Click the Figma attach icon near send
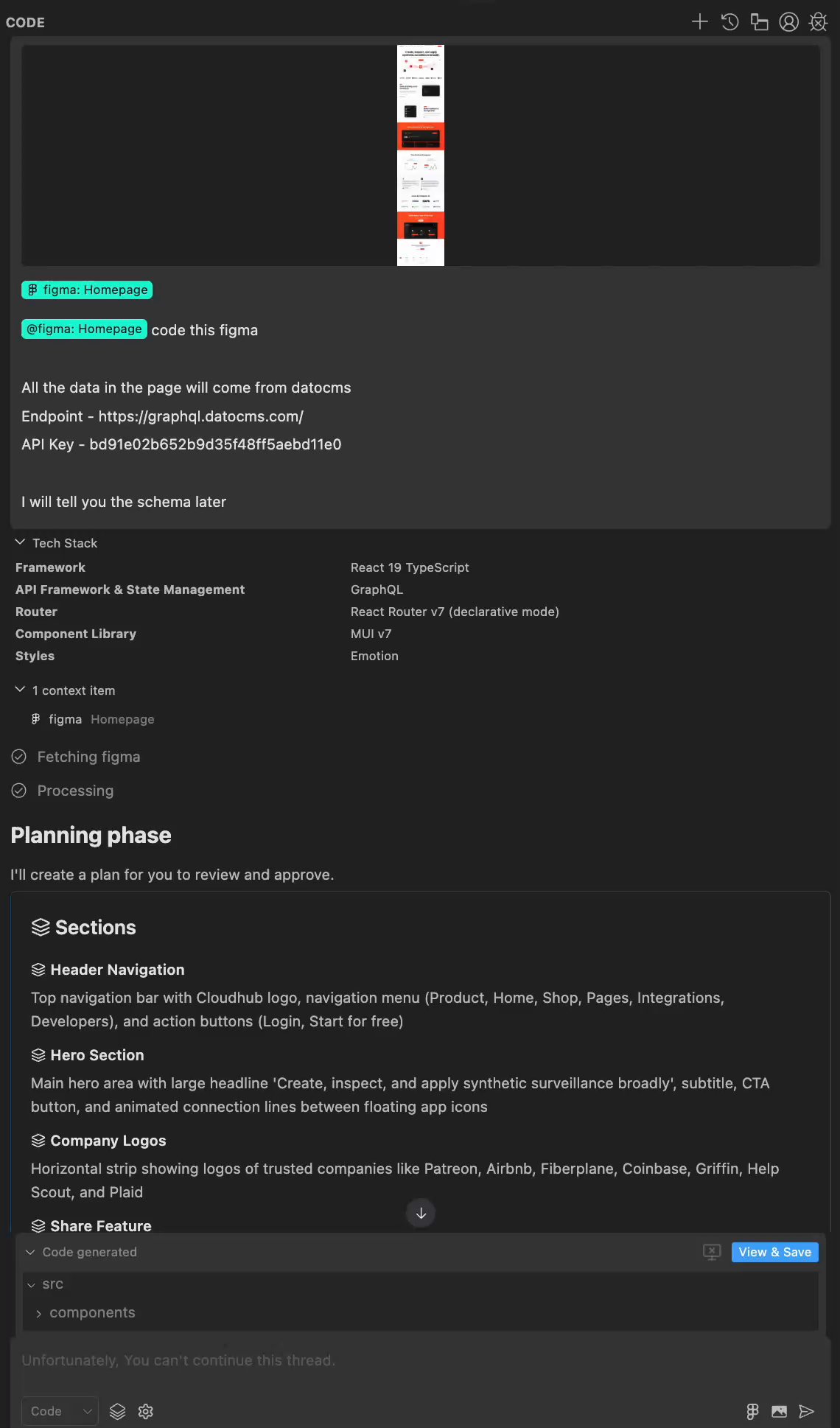Viewport: 840px width, 1428px height. (x=752, y=1411)
